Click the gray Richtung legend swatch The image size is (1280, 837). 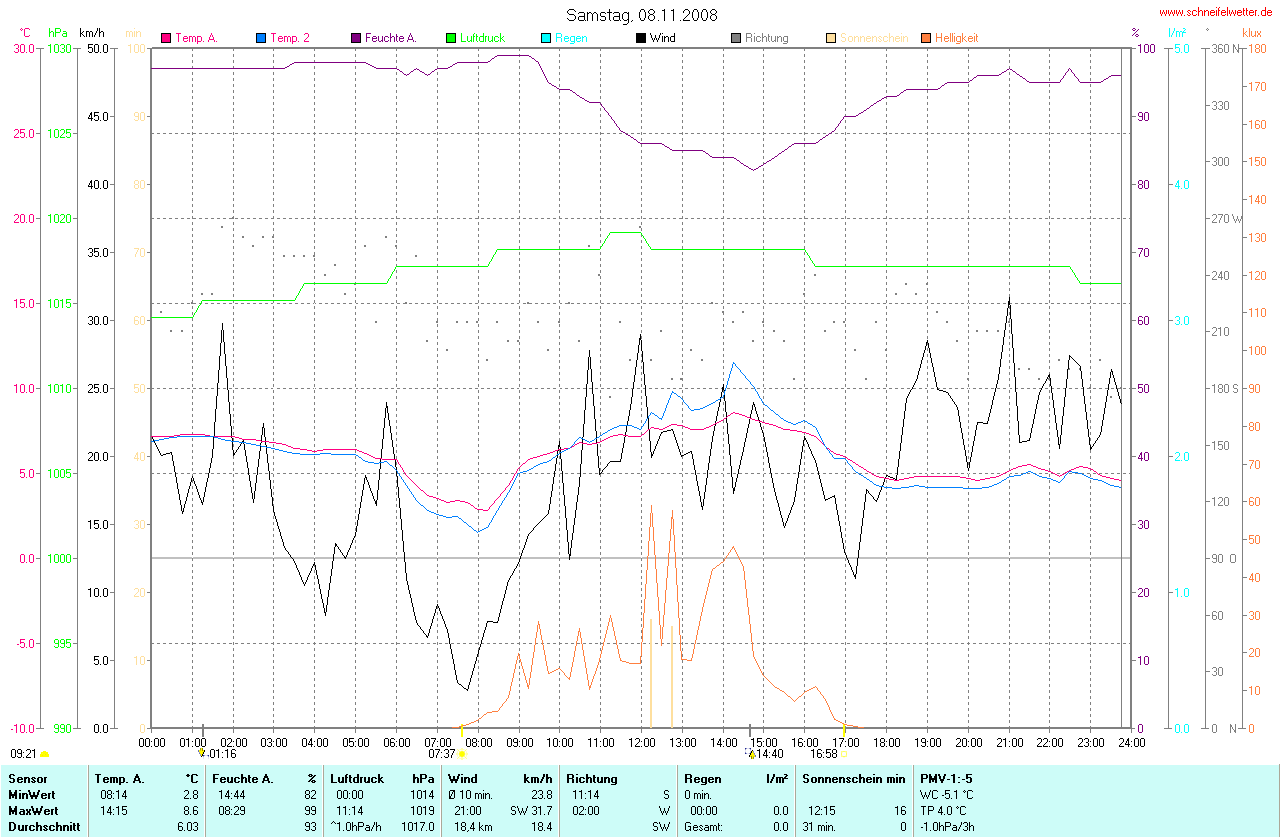tap(736, 38)
